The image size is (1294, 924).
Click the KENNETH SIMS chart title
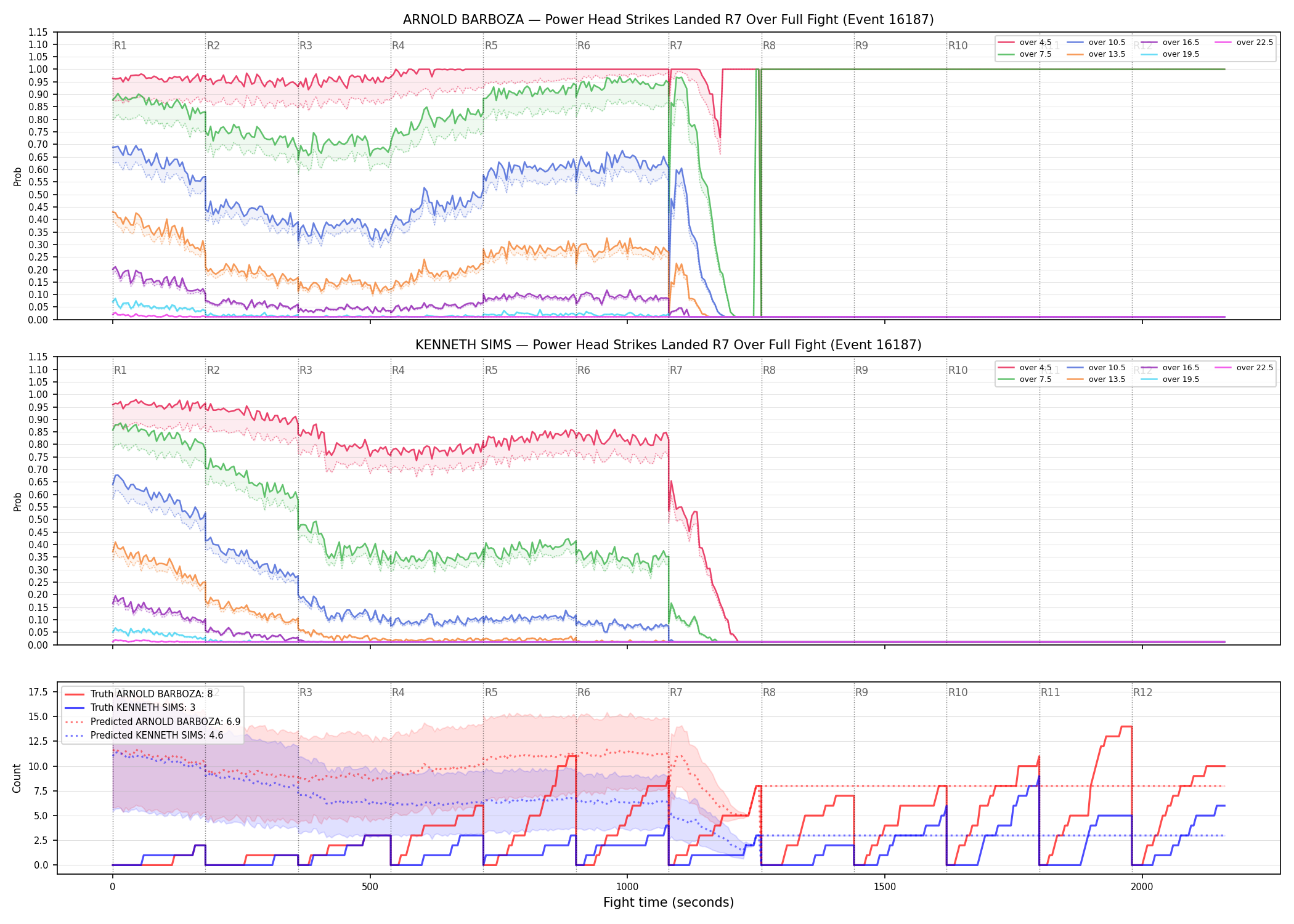[x=669, y=345]
